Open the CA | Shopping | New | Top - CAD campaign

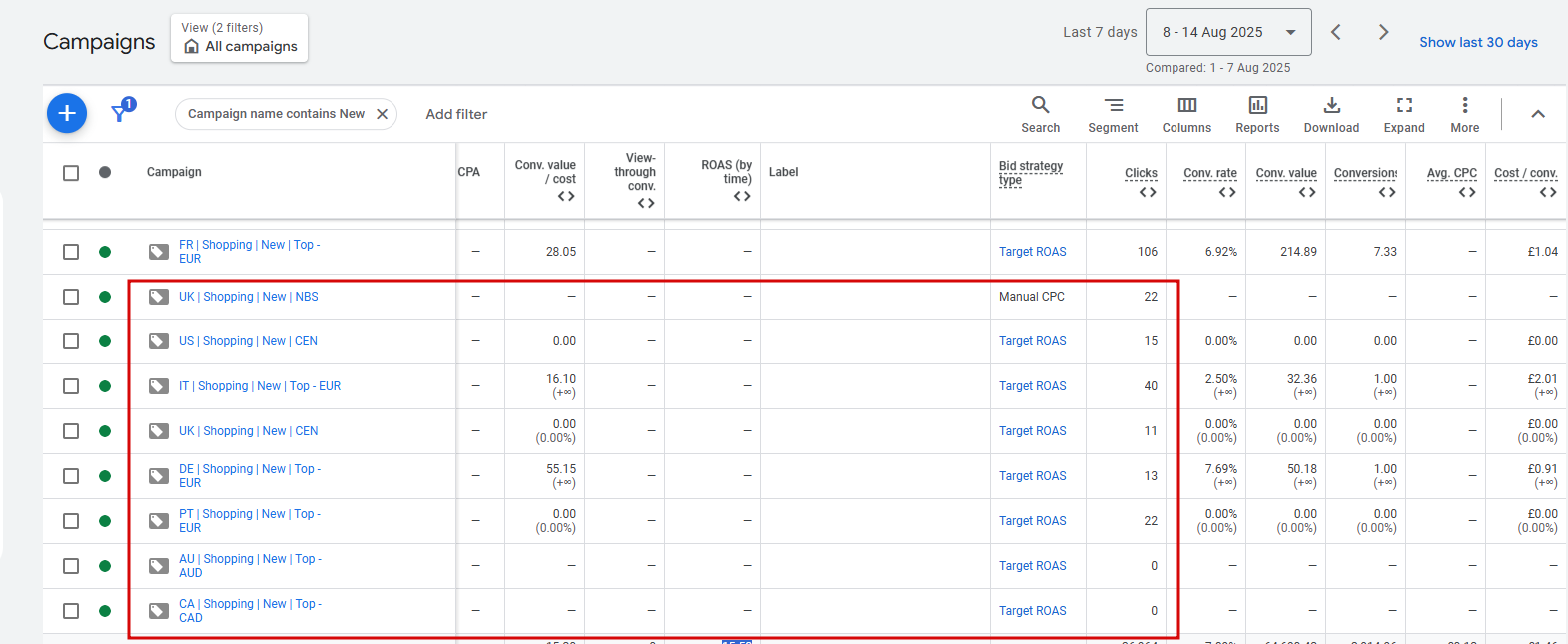[x=250, y=611]
